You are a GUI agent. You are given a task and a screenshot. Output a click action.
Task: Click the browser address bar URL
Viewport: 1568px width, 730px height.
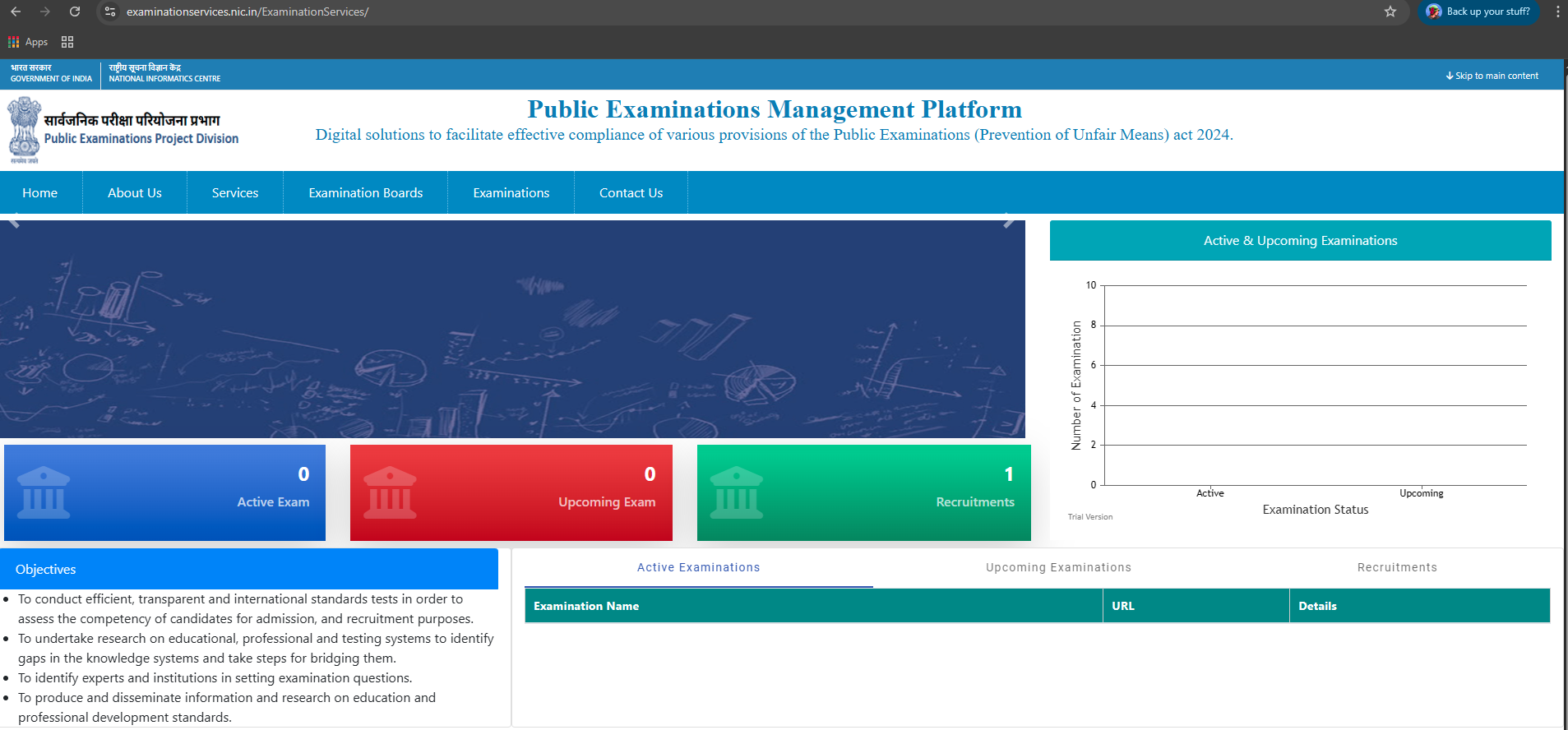point(247,12)
